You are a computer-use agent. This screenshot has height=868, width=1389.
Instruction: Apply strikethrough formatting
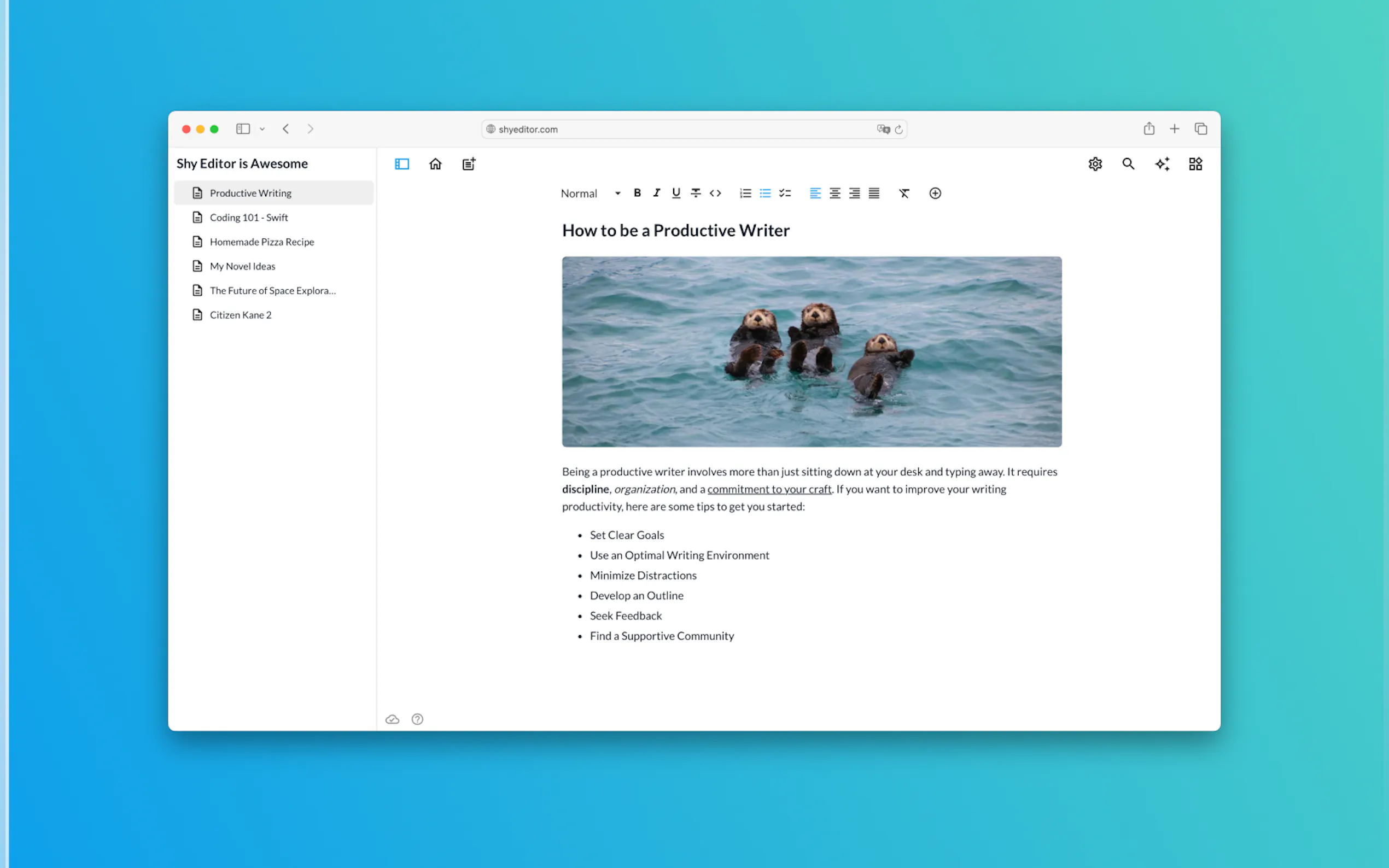tap(696, 193)
